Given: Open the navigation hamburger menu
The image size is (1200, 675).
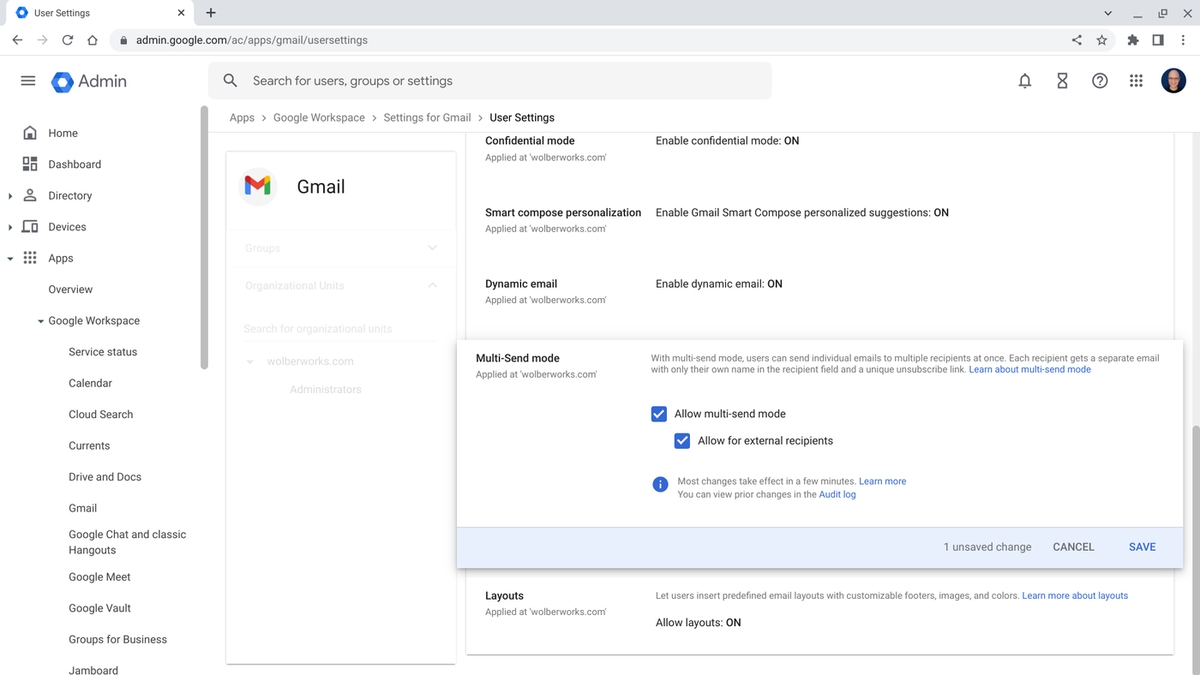Looking at the screenshot, I should tap(28, 81).
